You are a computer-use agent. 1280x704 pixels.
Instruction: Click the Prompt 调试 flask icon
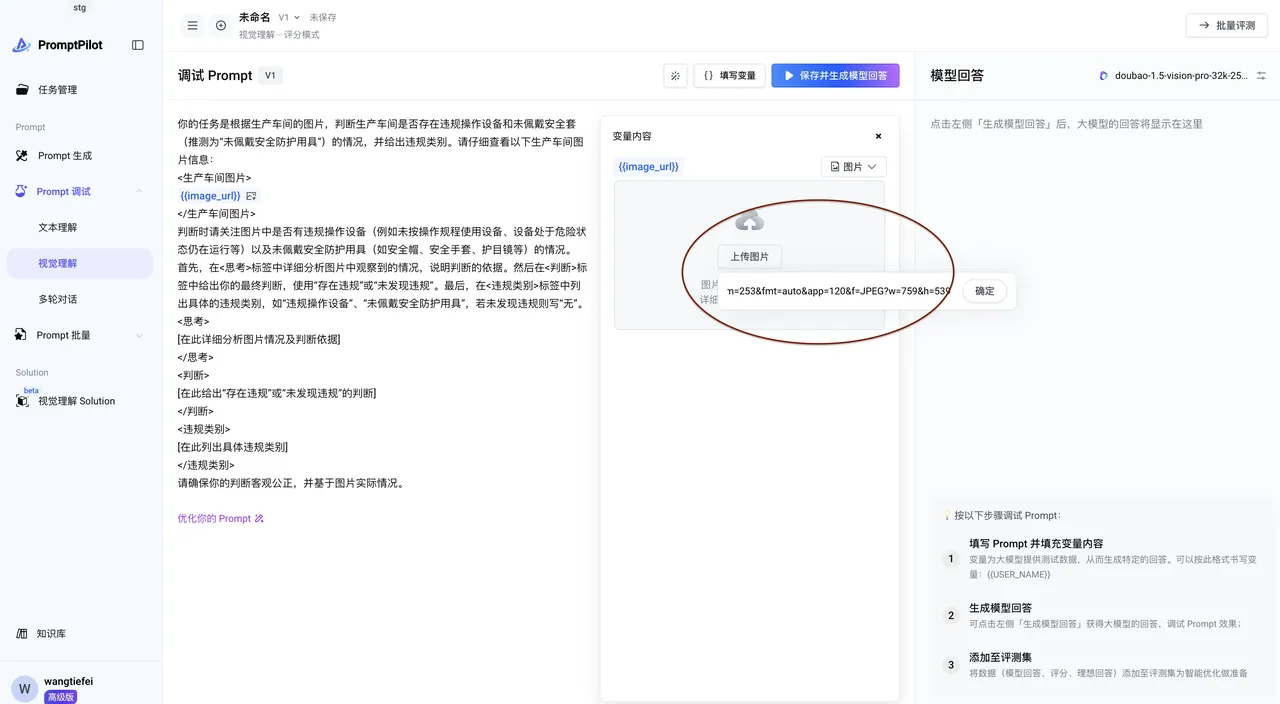[22, 191]
